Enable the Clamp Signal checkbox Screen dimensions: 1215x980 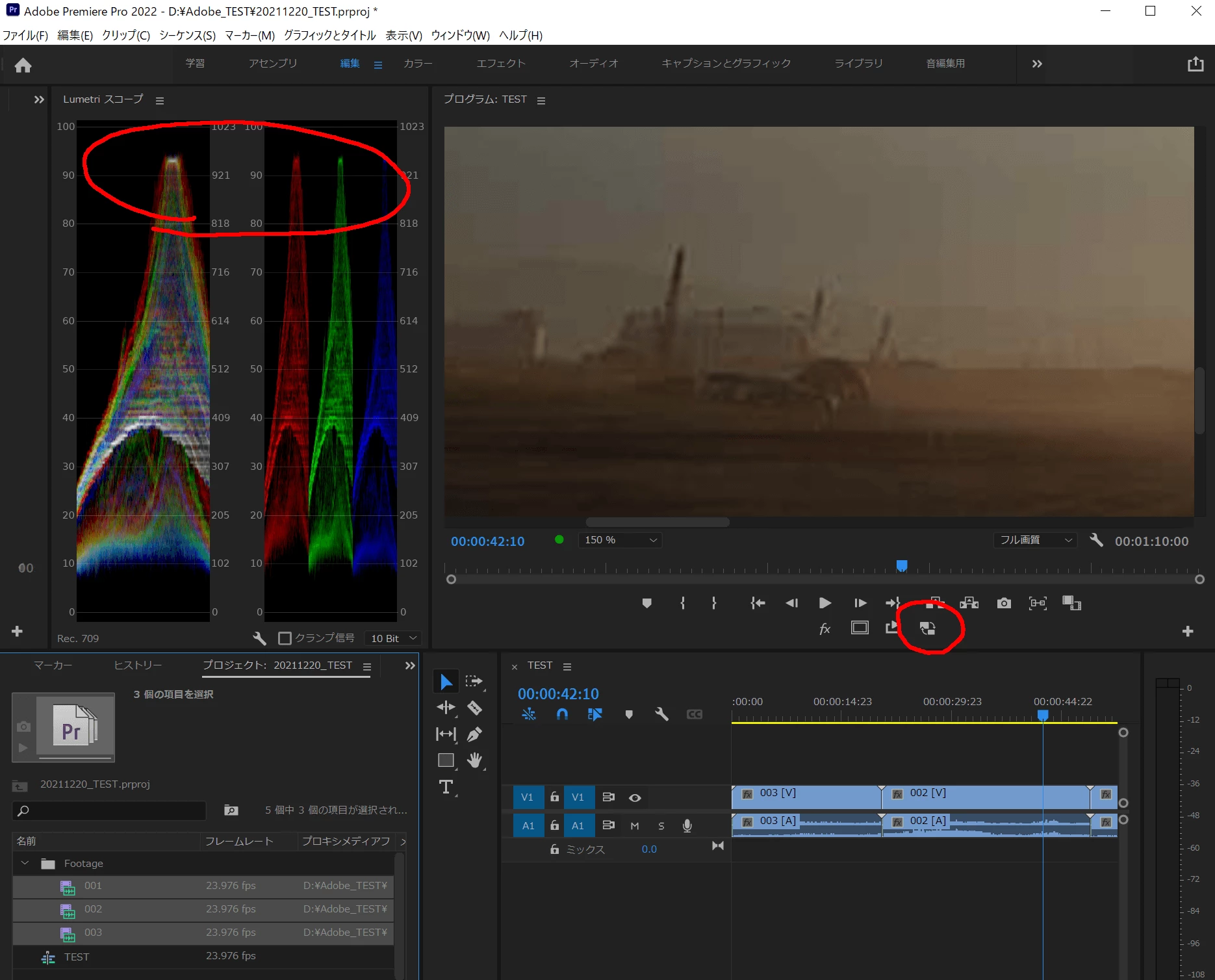(x=285, y=638)
